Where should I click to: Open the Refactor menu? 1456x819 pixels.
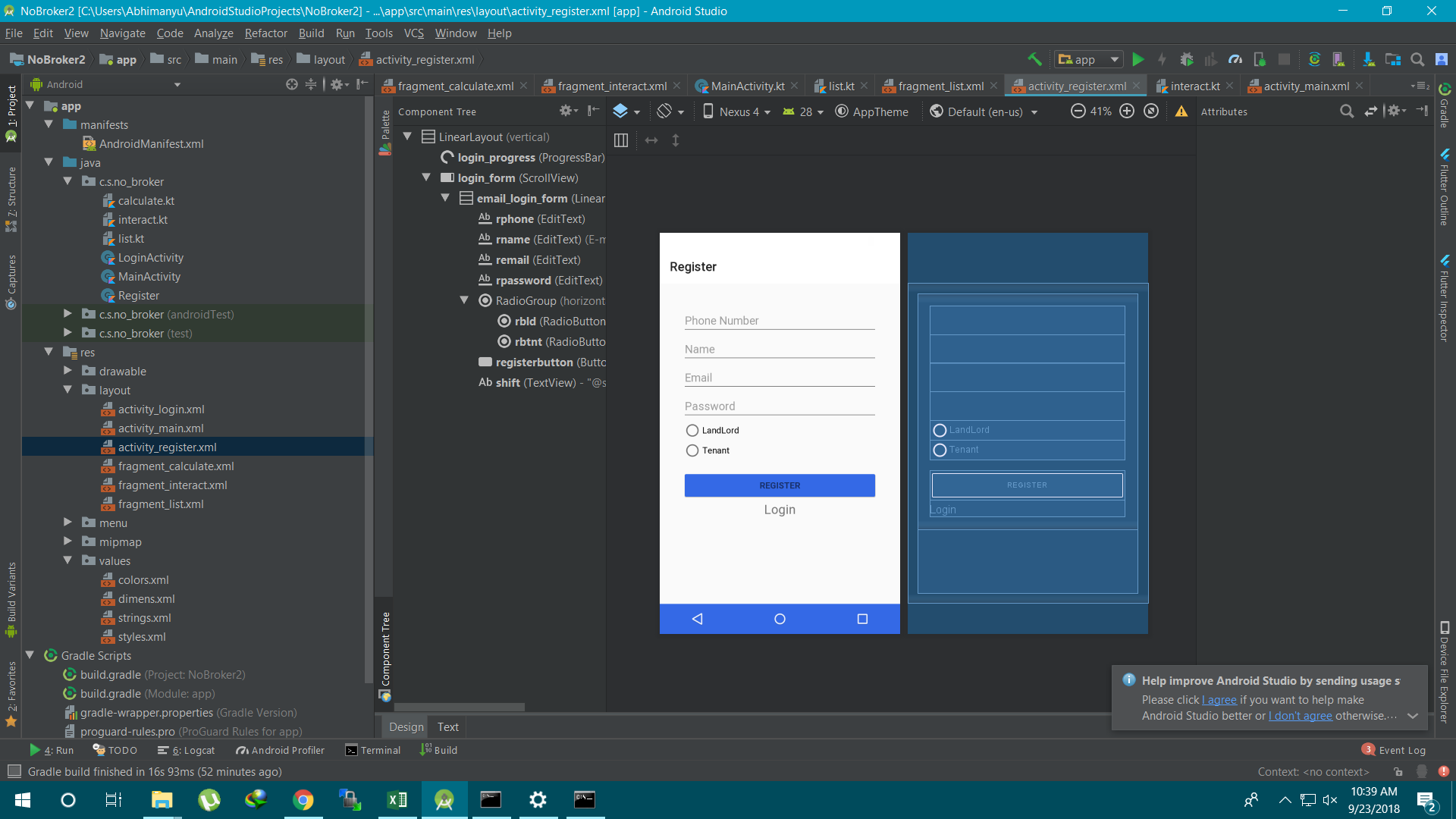pos(265,33)
